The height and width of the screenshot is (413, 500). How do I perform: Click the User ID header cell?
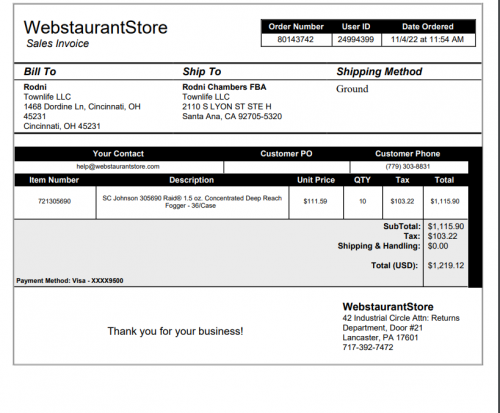356,27
